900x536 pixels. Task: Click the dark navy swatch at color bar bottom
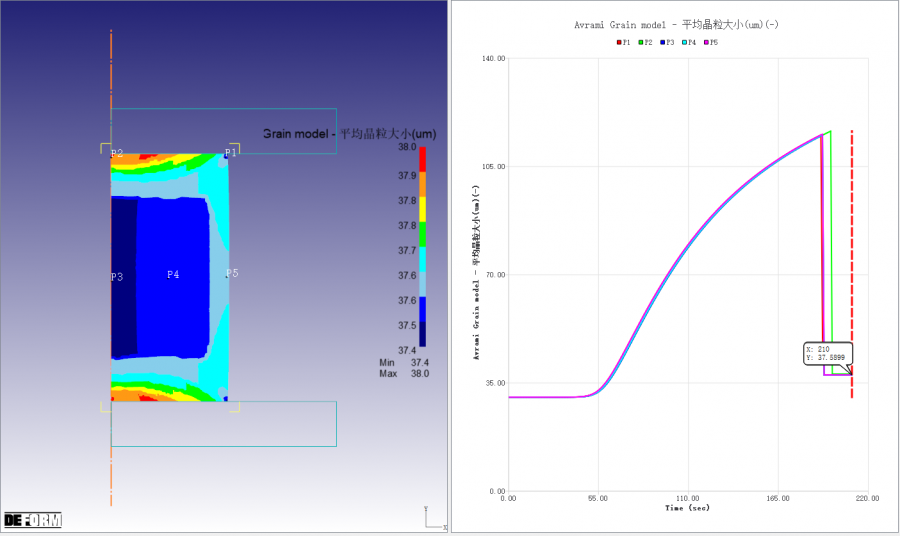(422, 339)
